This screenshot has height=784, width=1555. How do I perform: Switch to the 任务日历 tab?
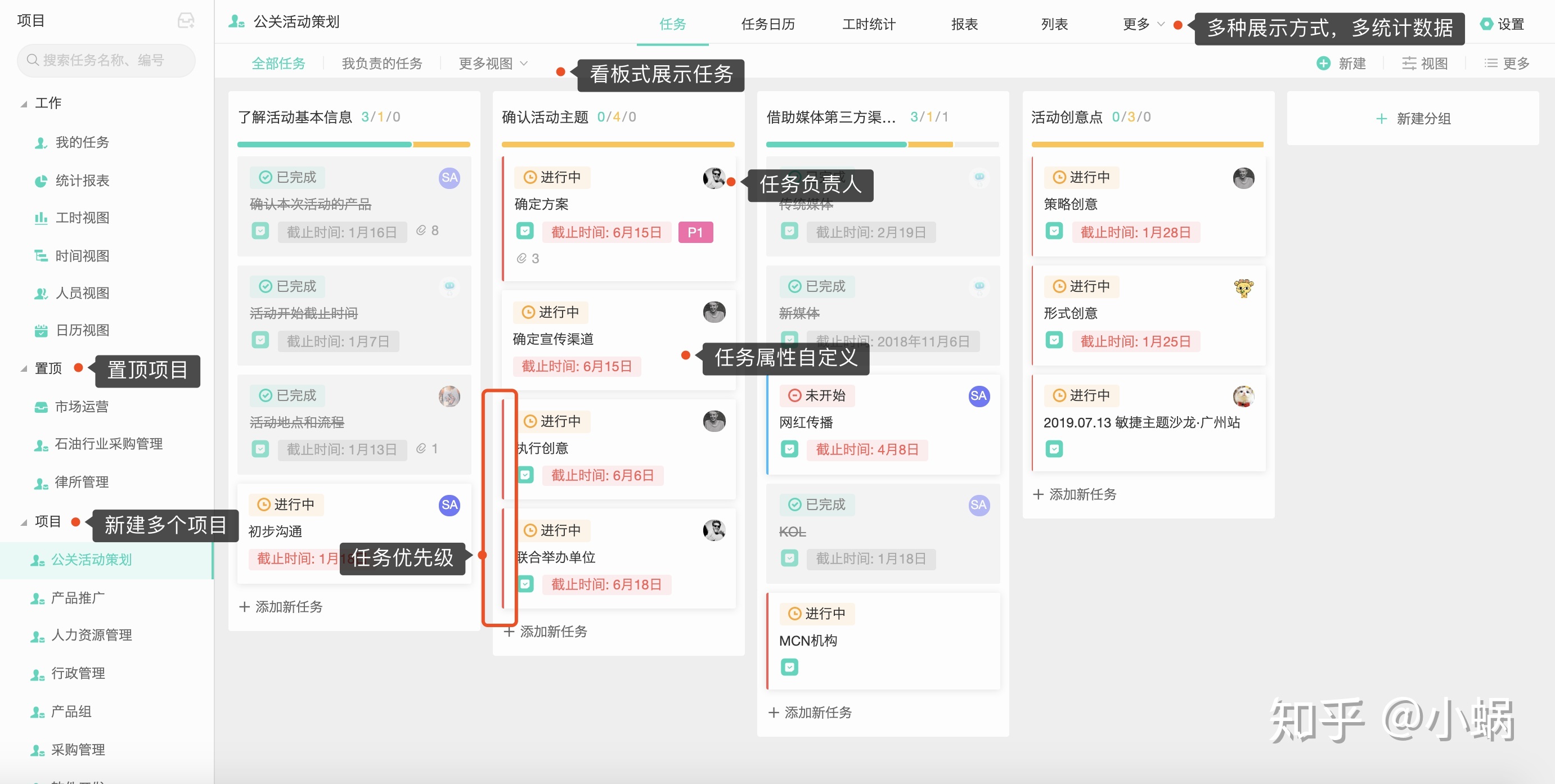pyautogui.click(x=767, y=24)
